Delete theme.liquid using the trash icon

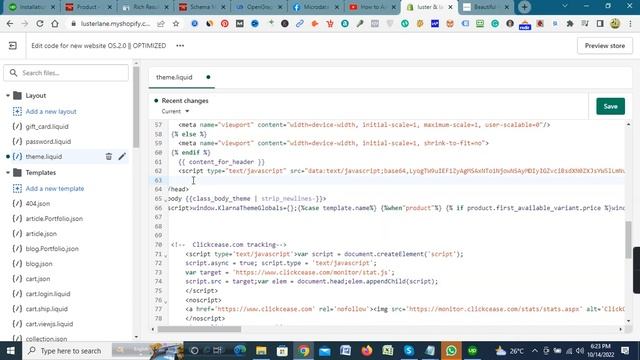tap(109, 157)
